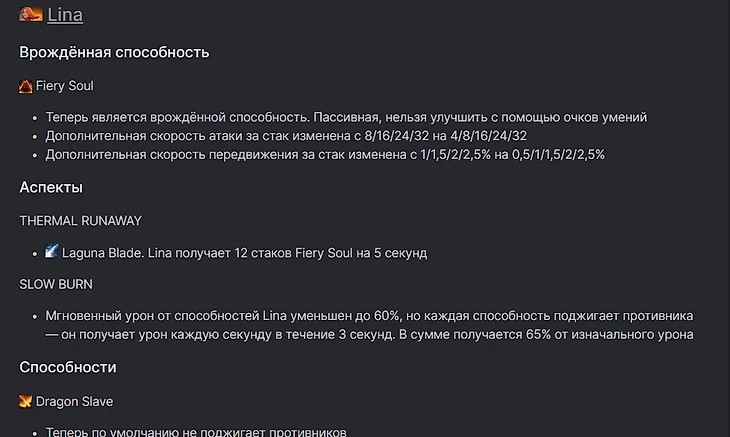Image resolution: width=730 pixels, height=437 pixels.
Task: Click the Laguna Blade ability icon
Action: click(52, 251)
